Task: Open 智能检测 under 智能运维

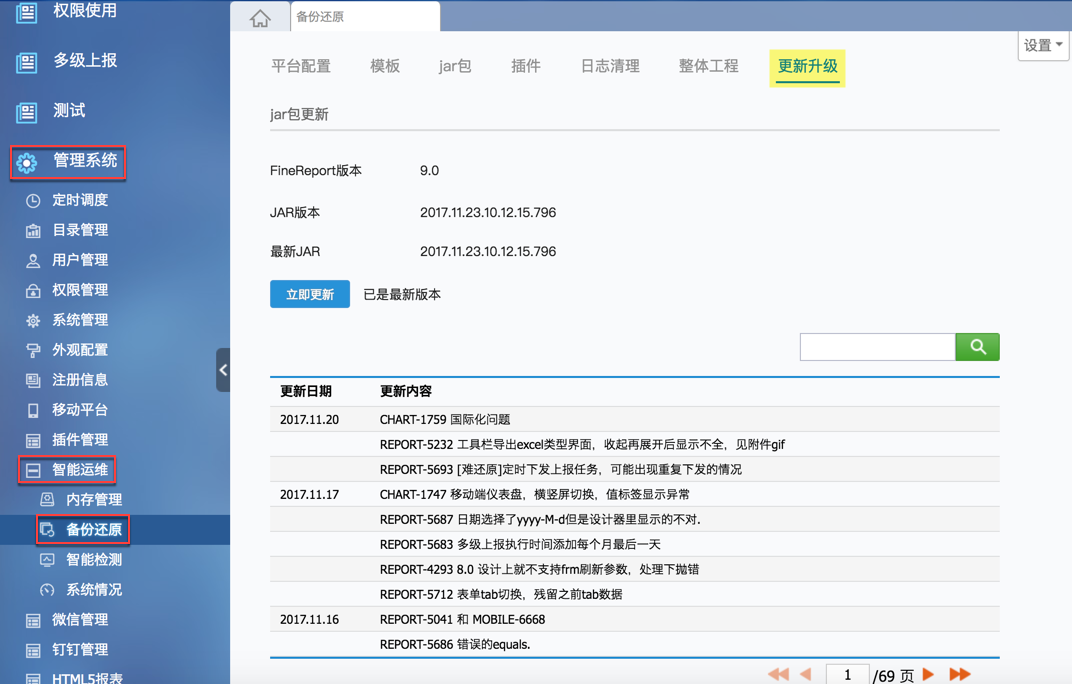Action: click(94, 560)
